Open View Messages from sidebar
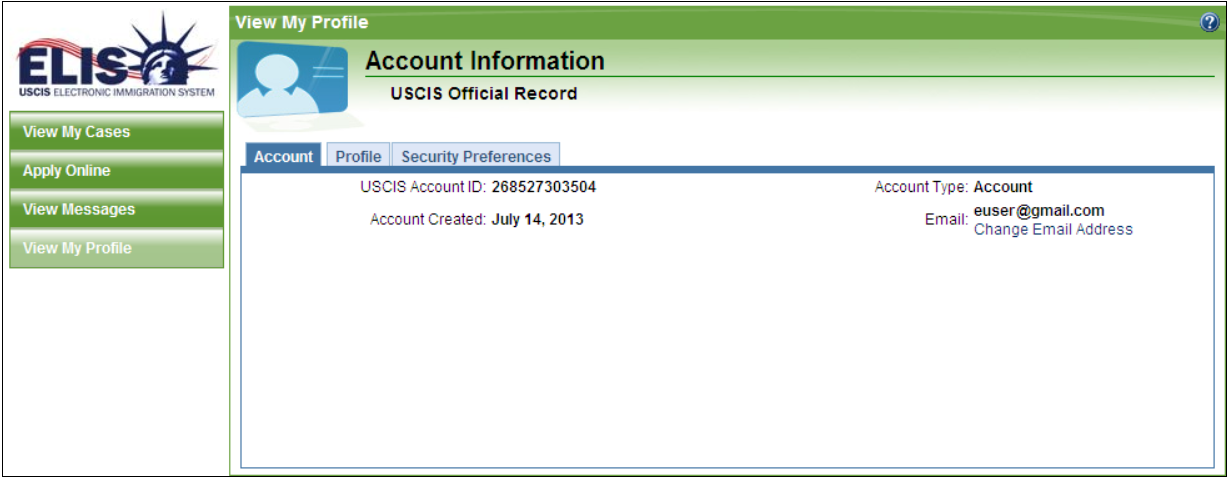The width and height of the screenshot is (1227, 477). click(116, 210)
